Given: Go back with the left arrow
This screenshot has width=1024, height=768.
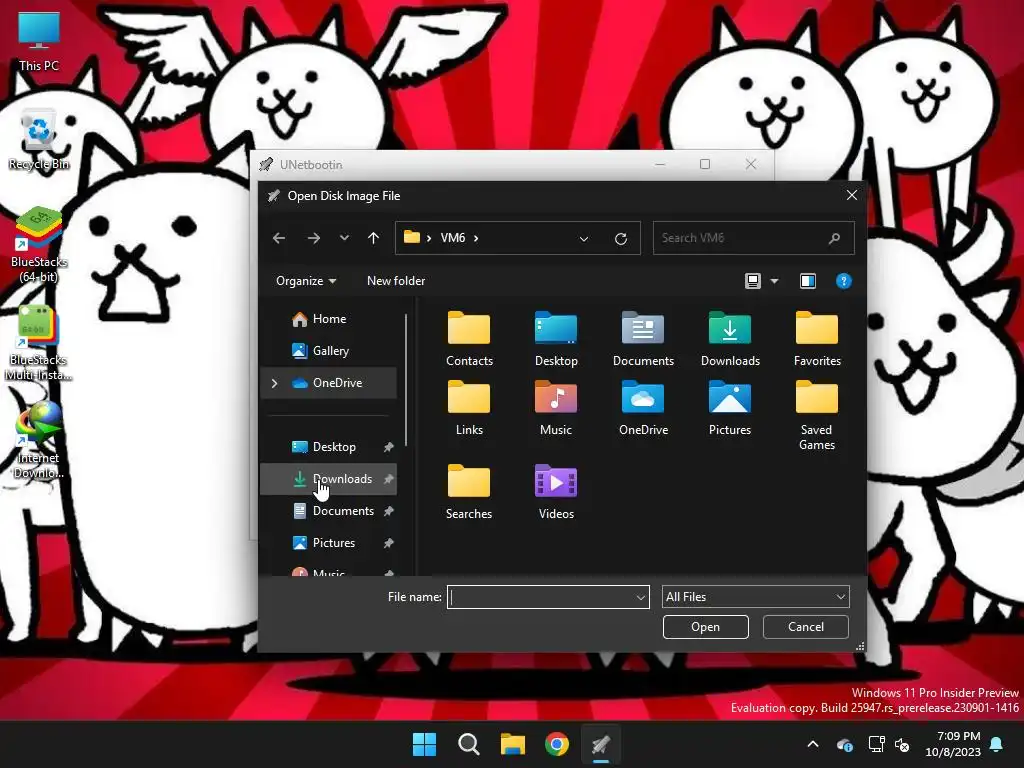Looking at the screenshot, I should point(279,238).
